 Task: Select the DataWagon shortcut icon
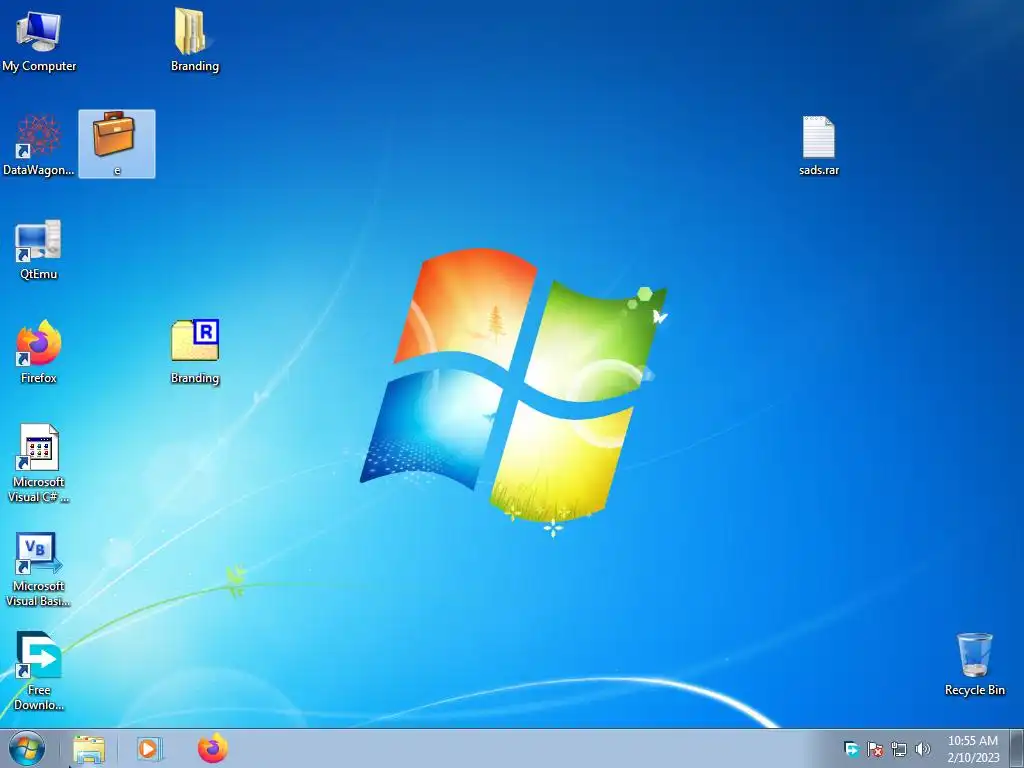39,144
